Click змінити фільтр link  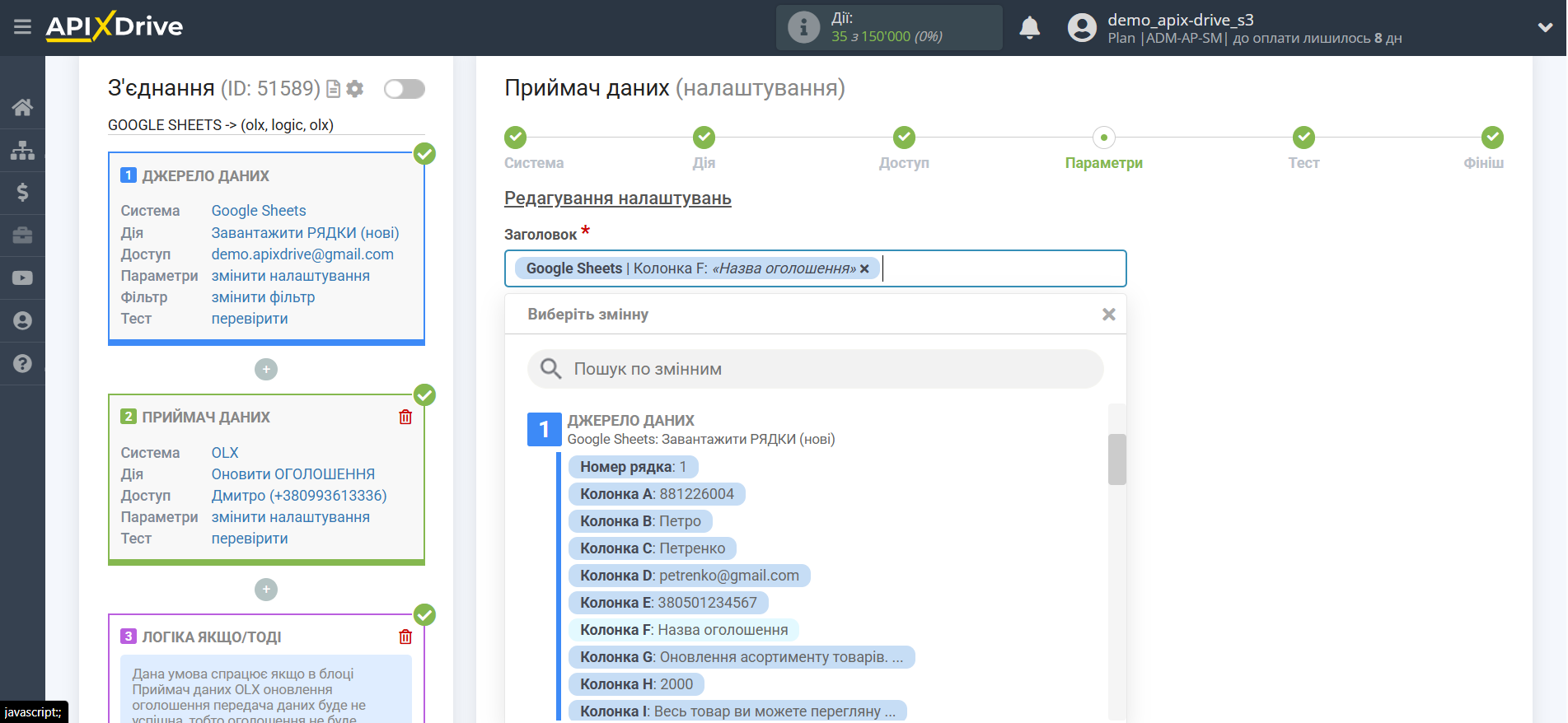pyautogui.click(x=263, y=297)
